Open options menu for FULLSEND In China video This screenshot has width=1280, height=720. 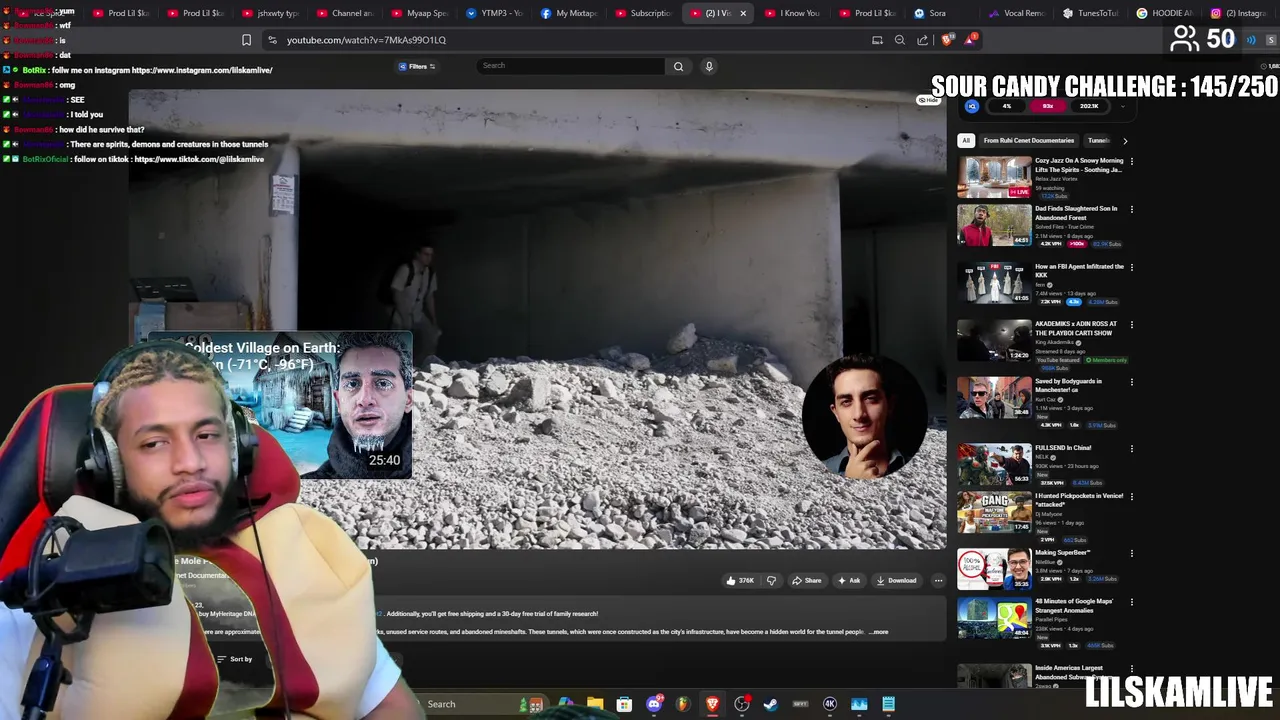[x=1131, y=448]
